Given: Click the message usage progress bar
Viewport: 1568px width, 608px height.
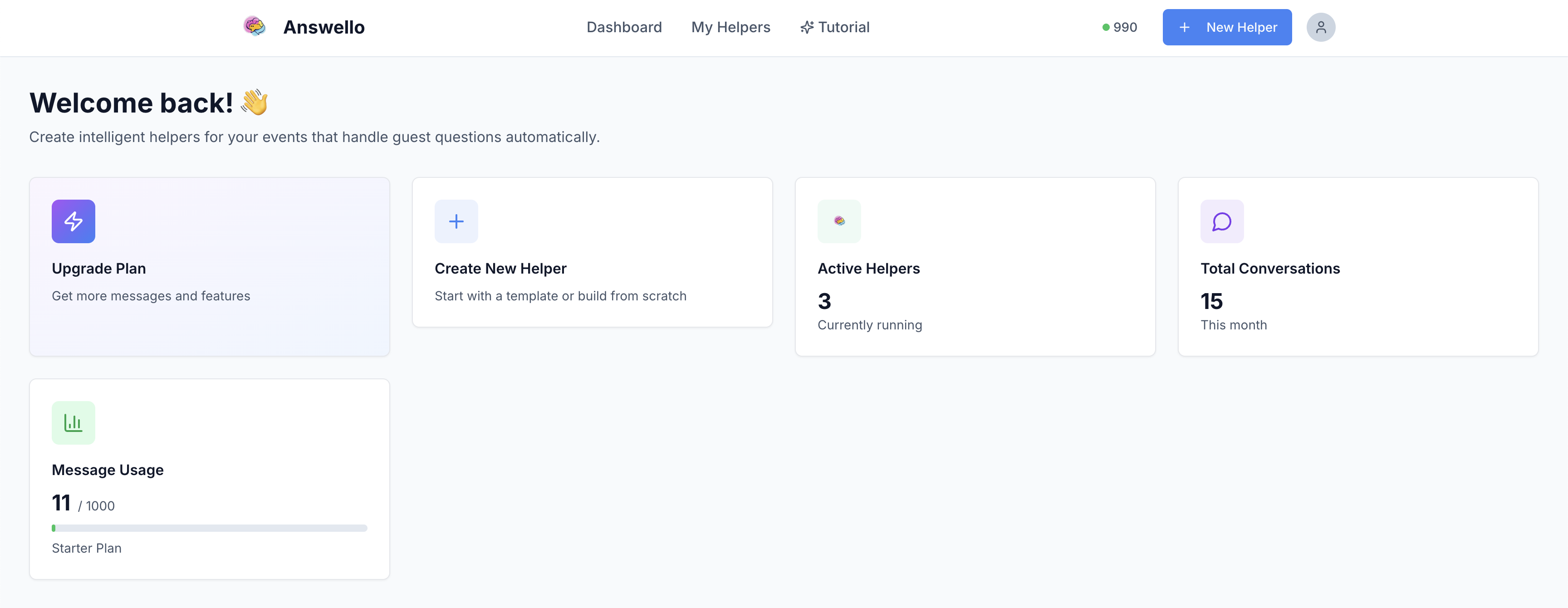Looking at the screenshot, I should 210,528.
